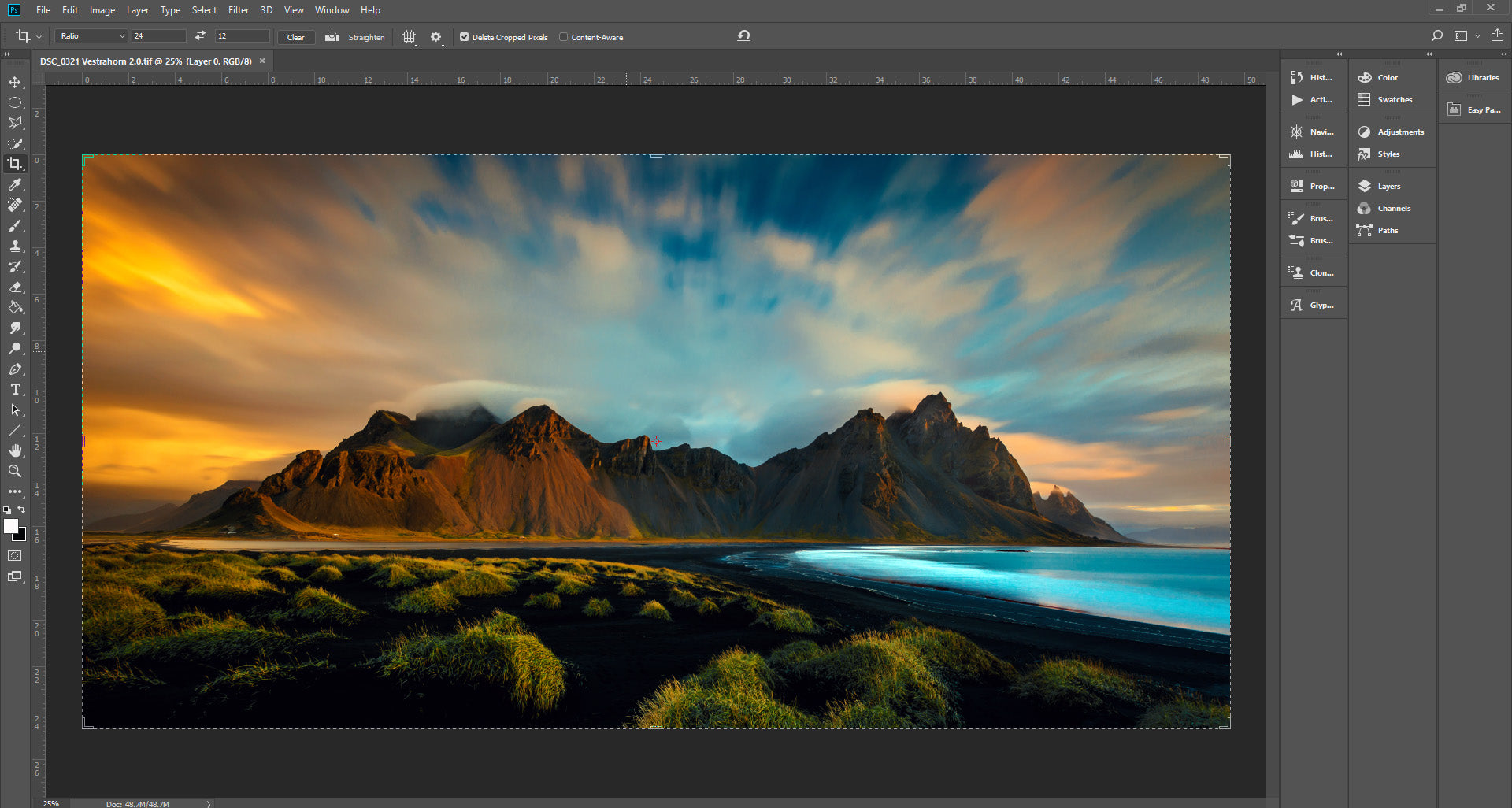1512x808 pixels.
Task: Select the Zoom tool
Action: pos(15,471)
